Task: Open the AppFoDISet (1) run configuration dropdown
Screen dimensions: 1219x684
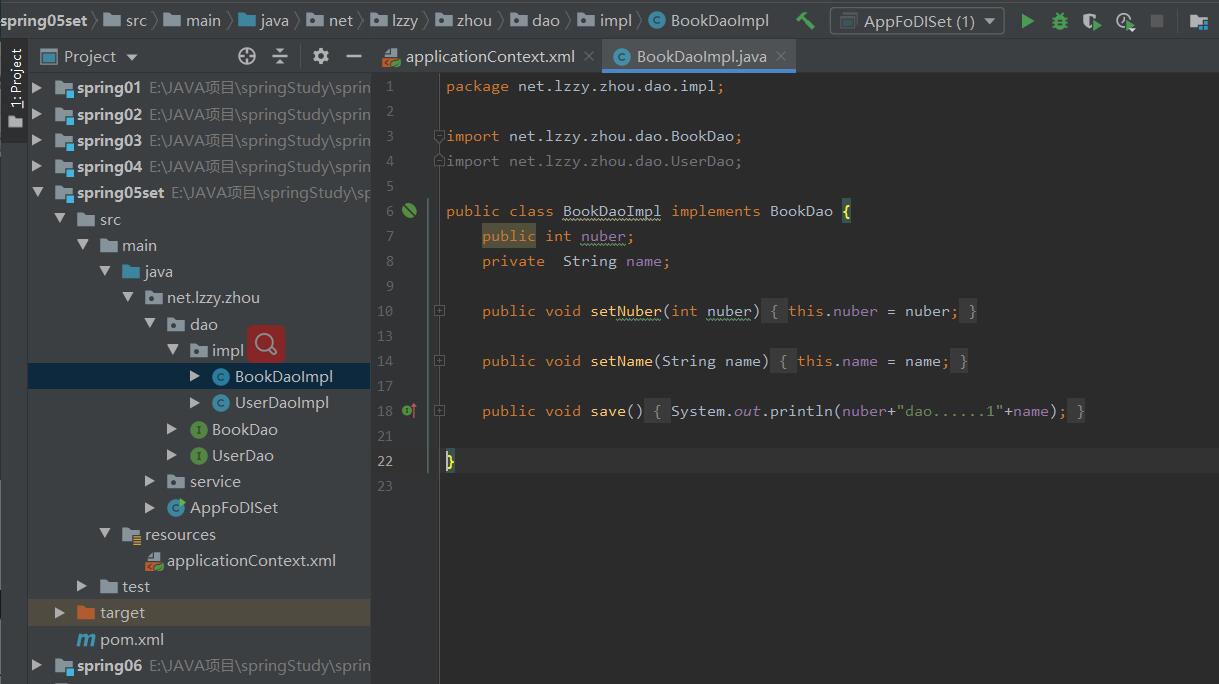Action: [917, 21]
